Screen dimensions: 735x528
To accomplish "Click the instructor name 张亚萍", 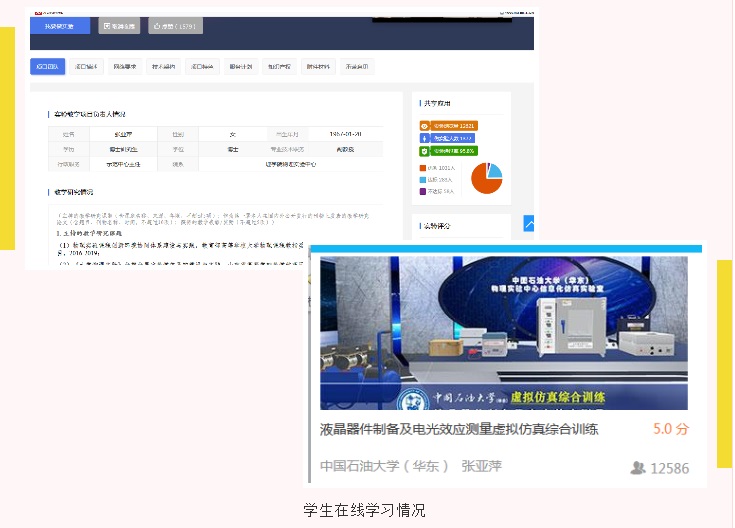I will 481,466.
